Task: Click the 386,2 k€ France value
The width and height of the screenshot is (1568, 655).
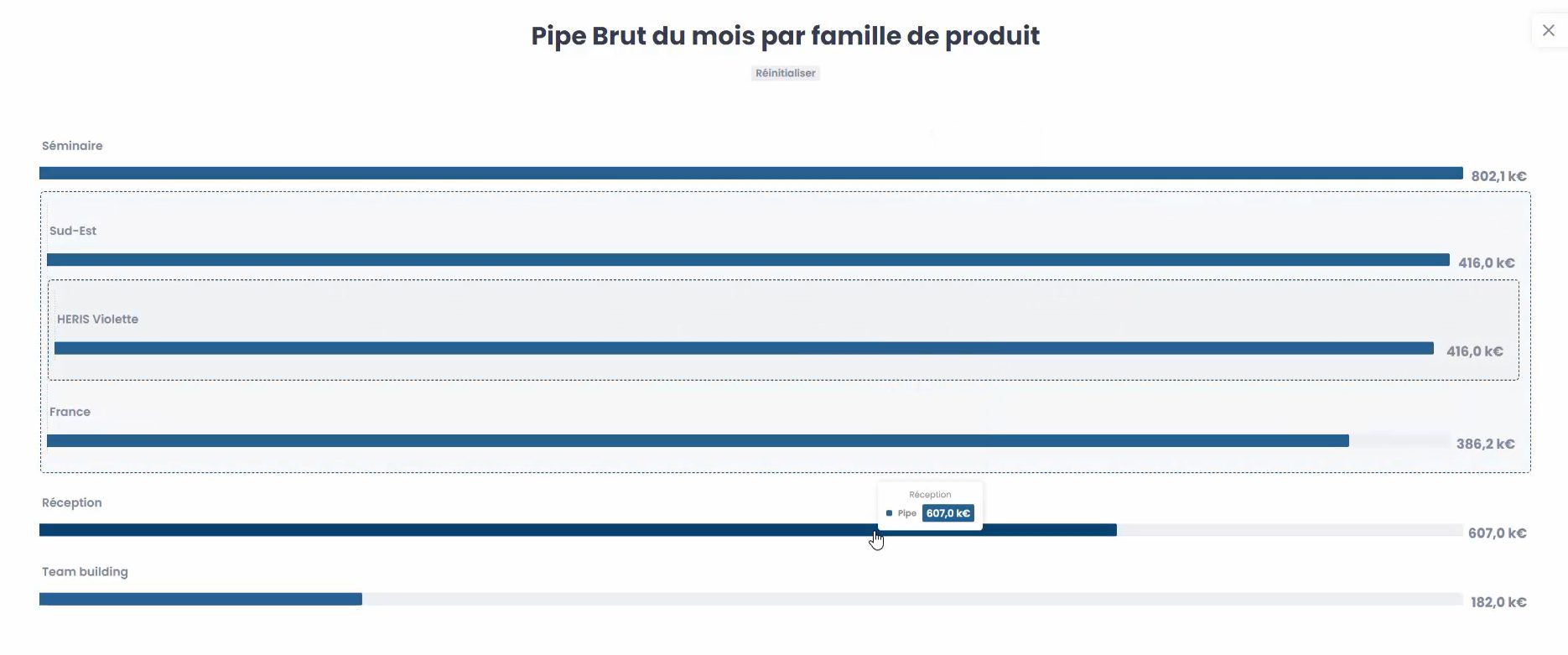Action: tap(1485, 444)
